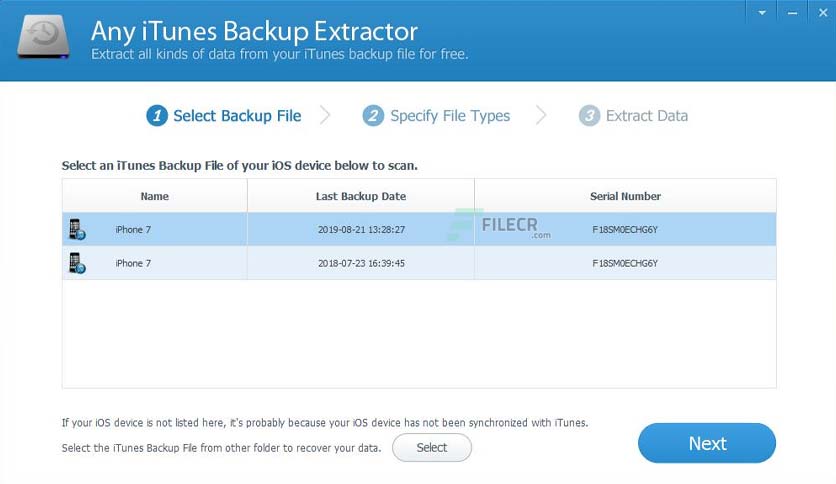
Task: Sort by Serial Number column header
Action: (625, 196)
